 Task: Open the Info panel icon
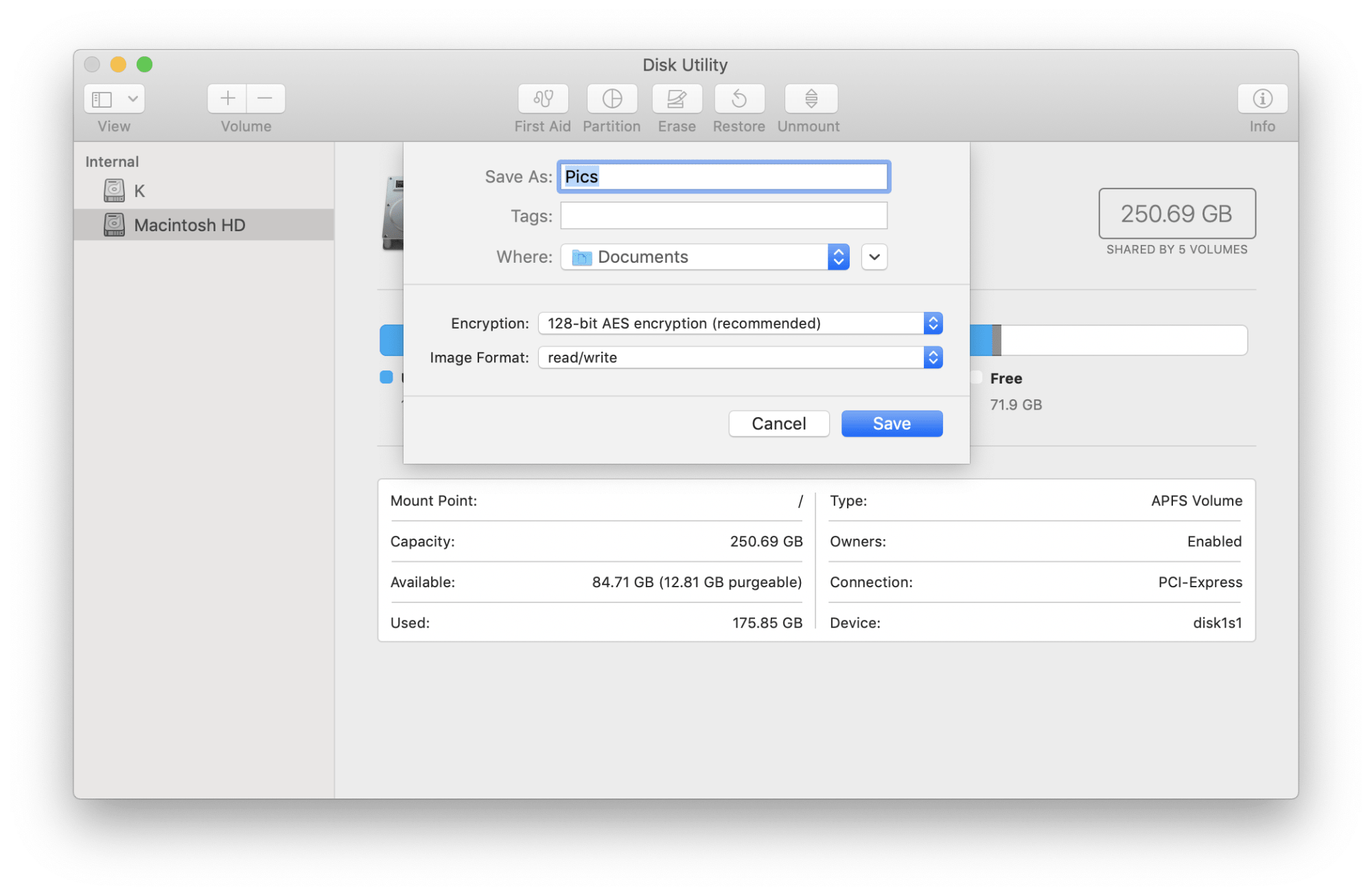click(x=1262, y=99)
